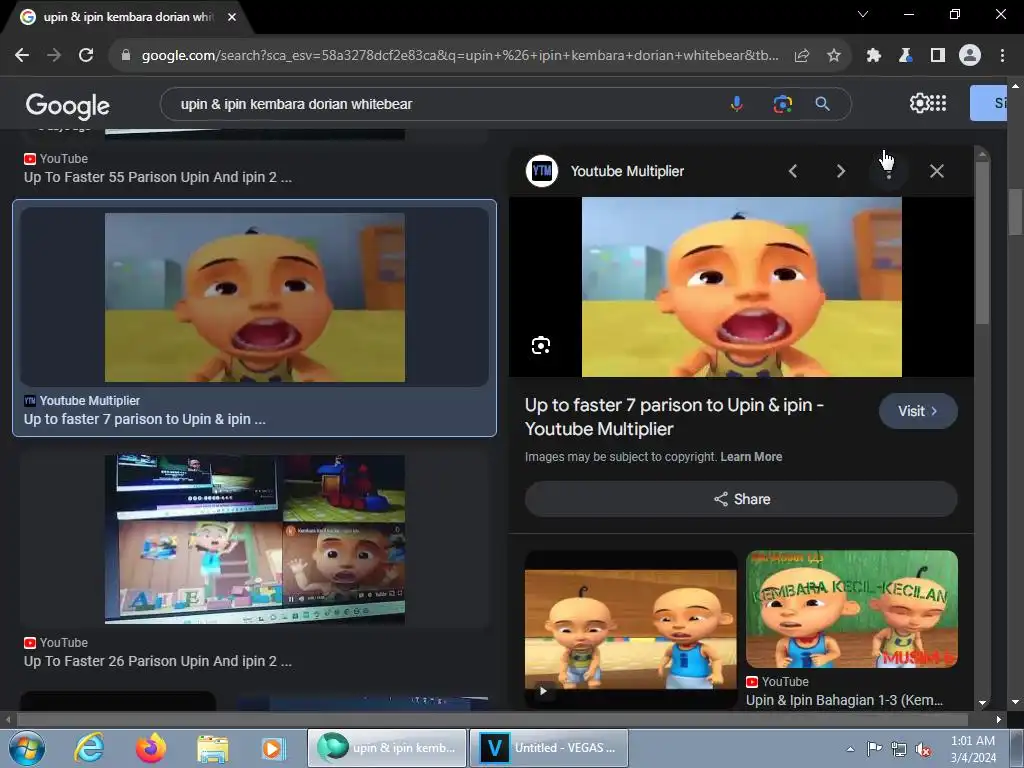Reload the current page
1024x768 pixels.
[86, 56]
